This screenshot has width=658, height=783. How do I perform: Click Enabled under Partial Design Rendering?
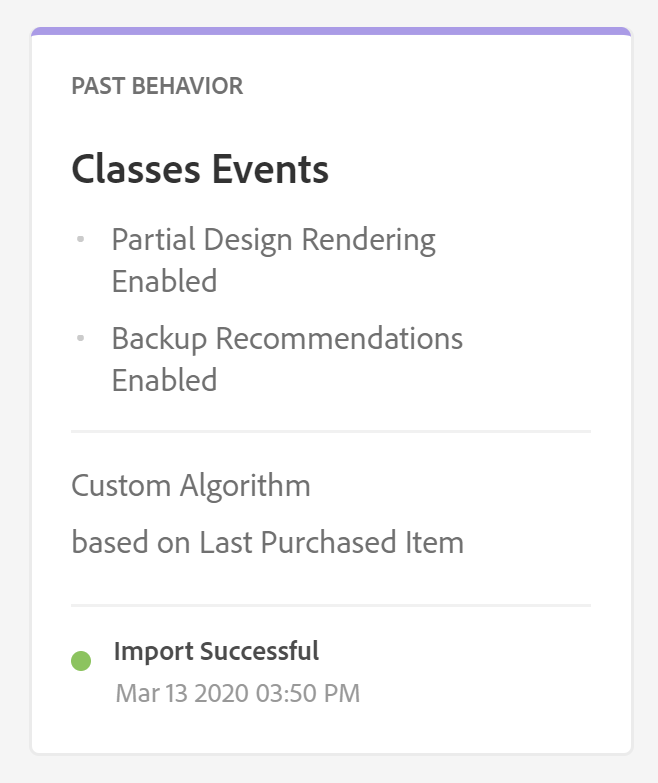point(164,281)
